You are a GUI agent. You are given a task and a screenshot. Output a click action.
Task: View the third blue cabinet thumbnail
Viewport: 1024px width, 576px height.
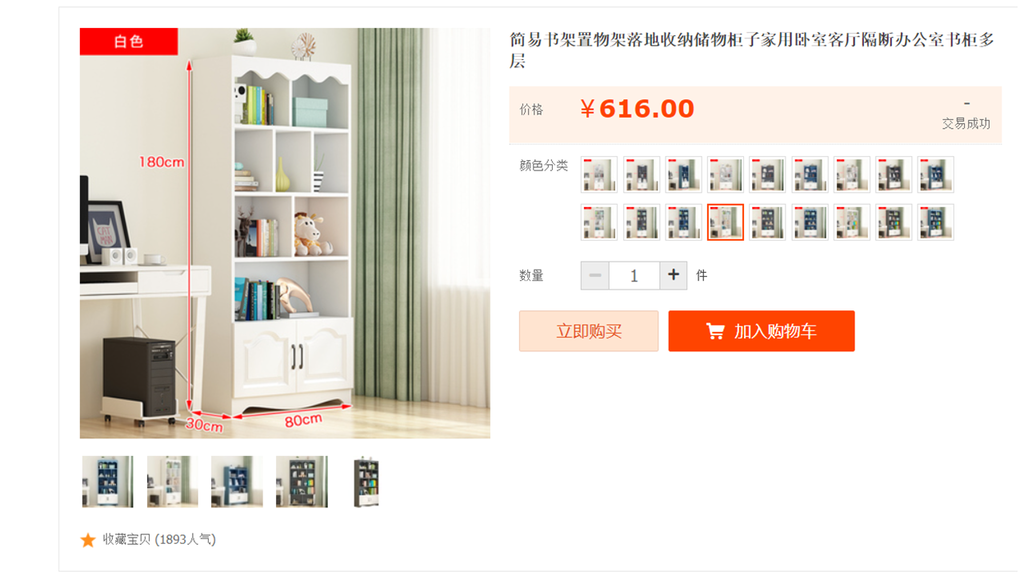click(236, 482)
